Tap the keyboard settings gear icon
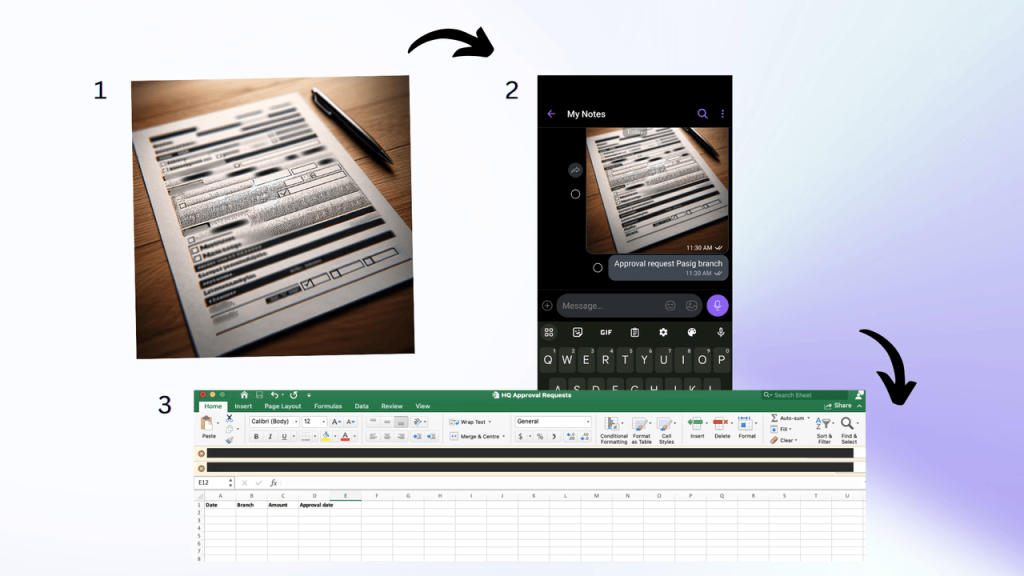 (x=663, y=332)
